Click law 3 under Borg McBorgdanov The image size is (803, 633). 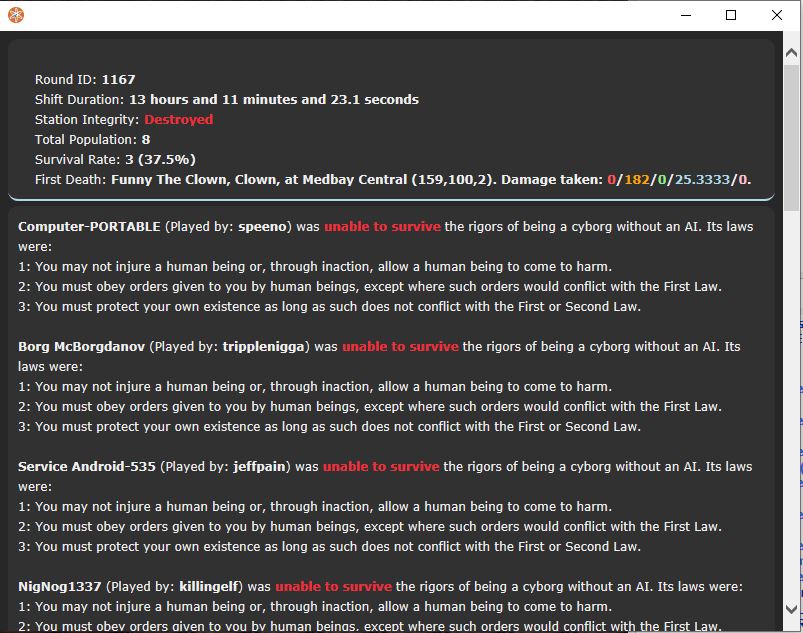(x=329, y=427)
